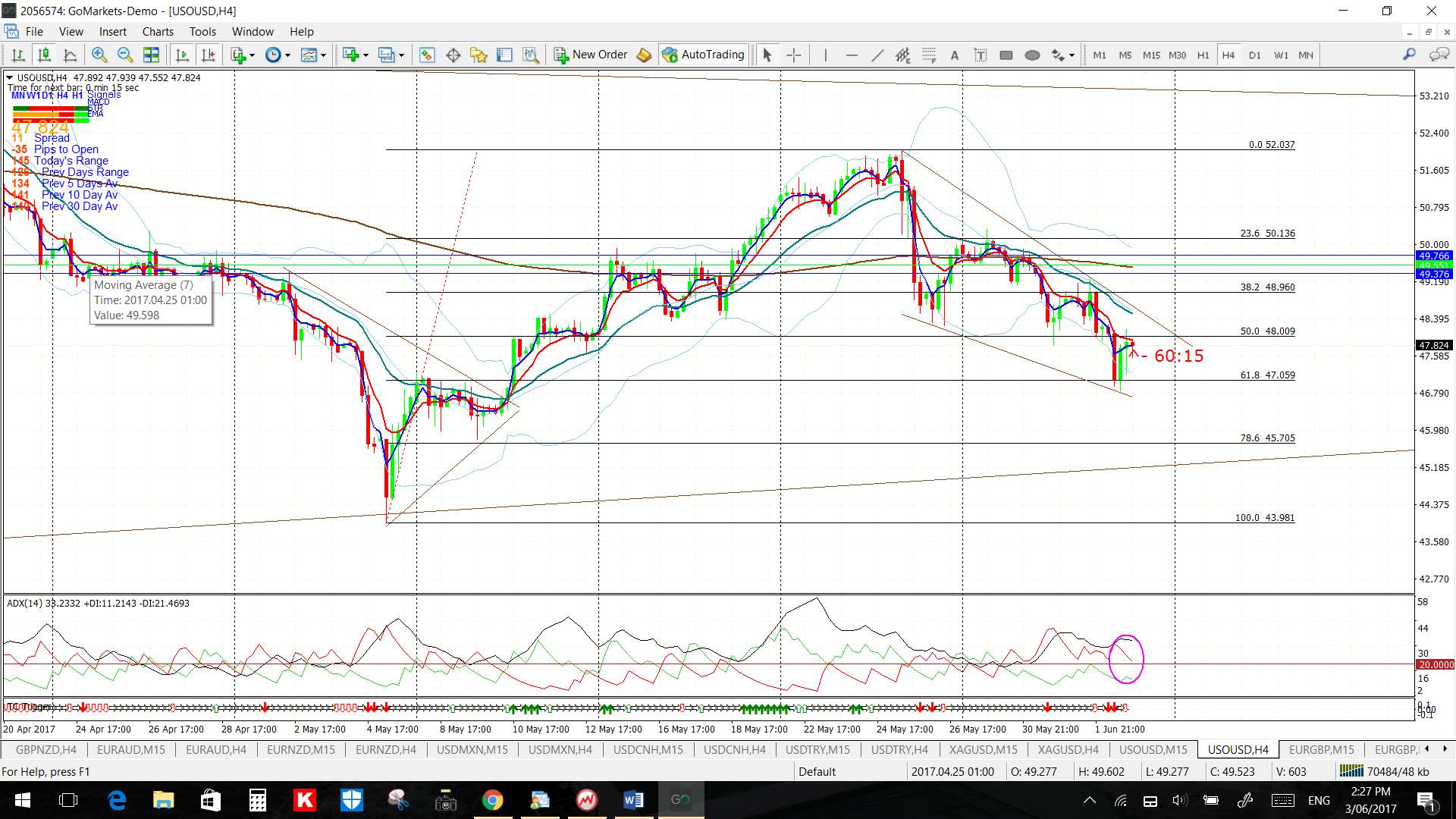Open the periodicity clock icon
The width and height of the screenshot is (1456, 819).
(273, 55)
